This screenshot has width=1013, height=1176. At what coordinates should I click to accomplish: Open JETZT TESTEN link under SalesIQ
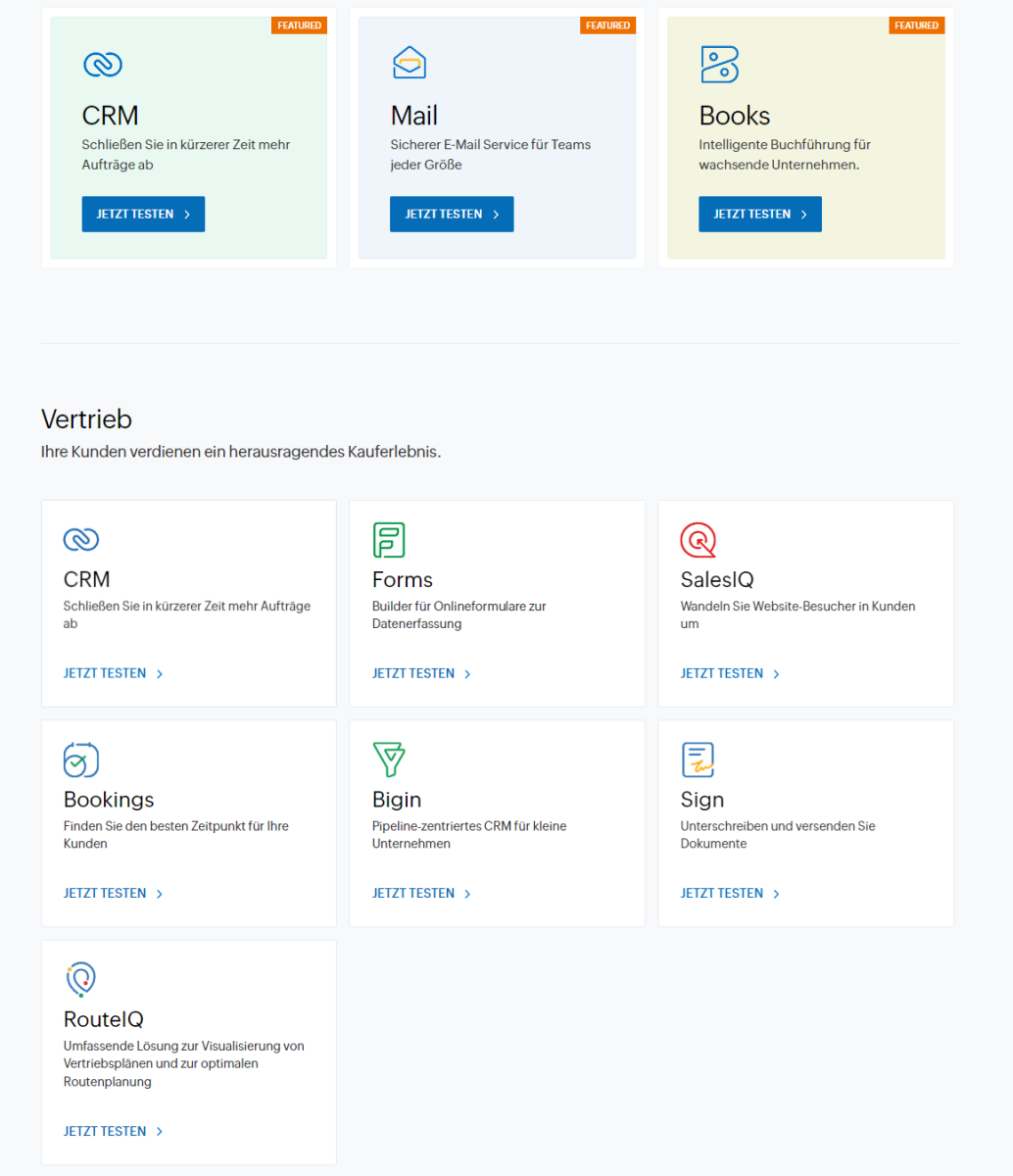click(731, 673)
